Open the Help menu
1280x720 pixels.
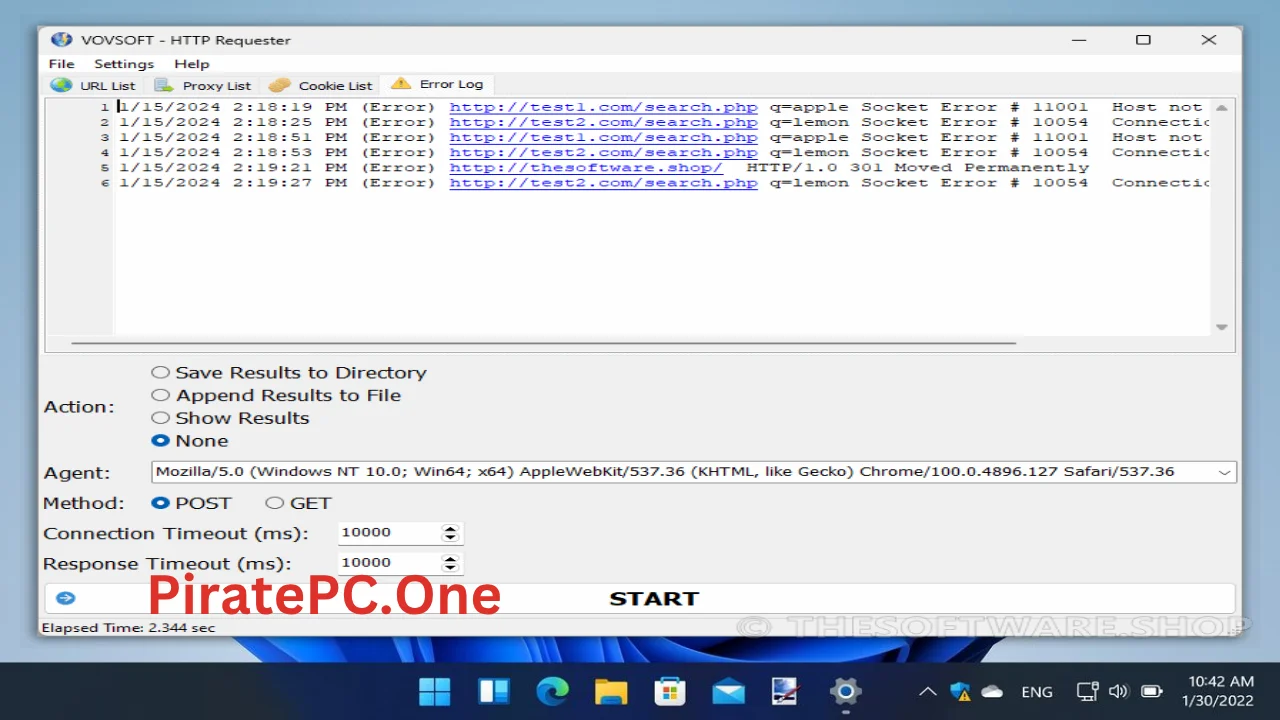(x=192, y=64)
